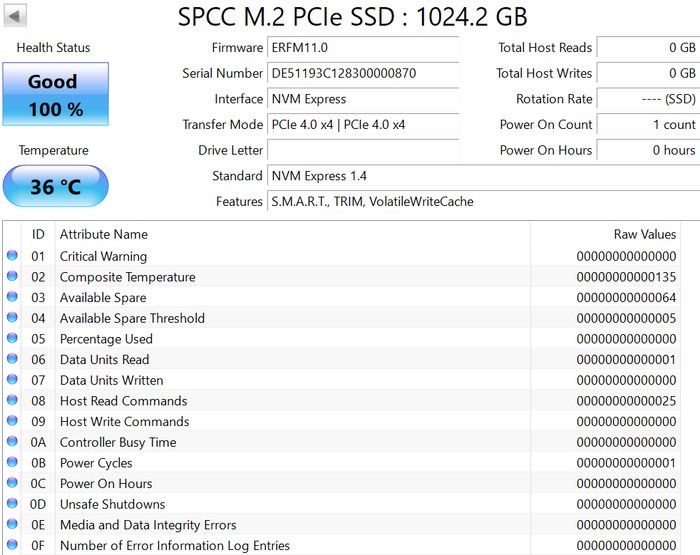Click the ID column header

(x=38, y=234)
